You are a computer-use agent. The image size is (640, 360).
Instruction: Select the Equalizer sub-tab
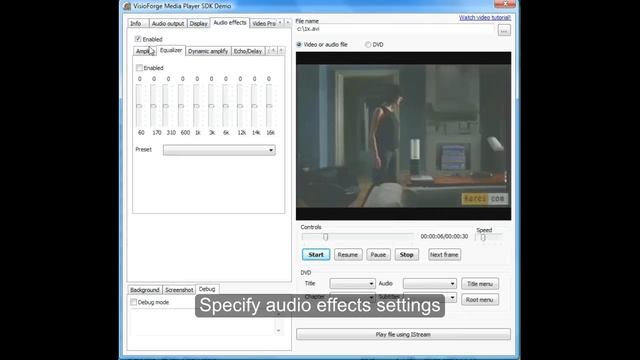coord(171,50)
